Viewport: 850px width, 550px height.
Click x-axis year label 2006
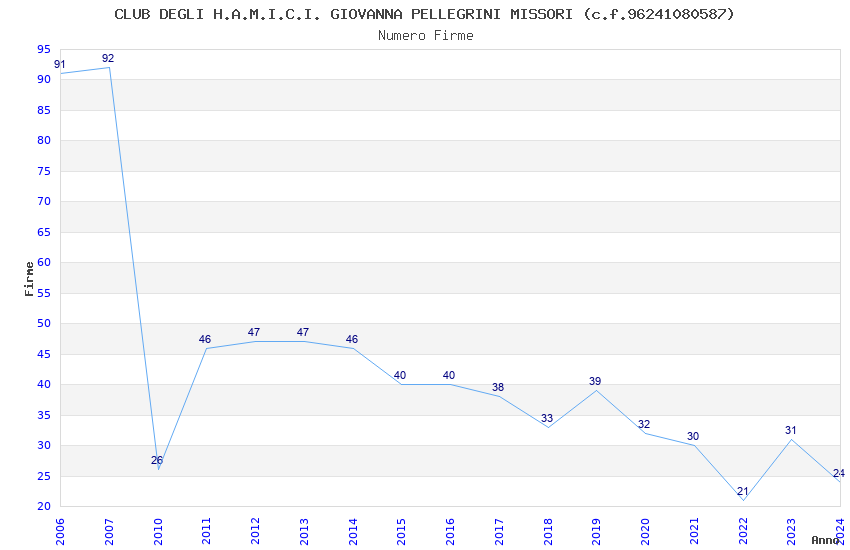(60, 531)
